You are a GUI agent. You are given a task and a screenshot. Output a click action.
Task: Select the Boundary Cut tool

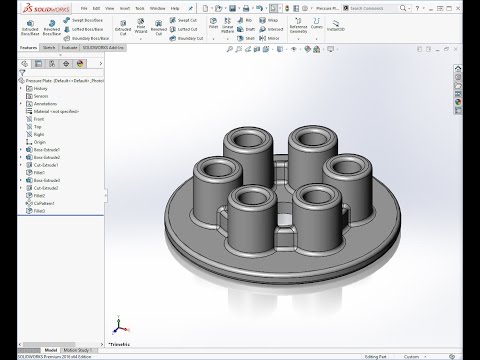click(x=186, y=38)
